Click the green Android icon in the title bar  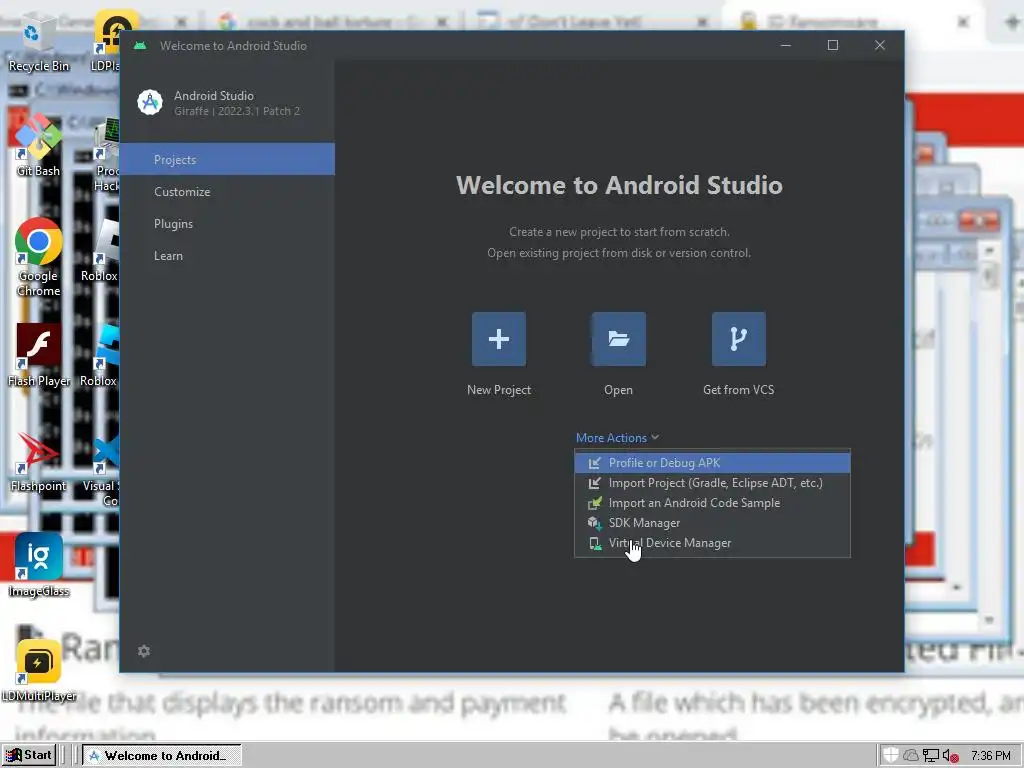pyautogui.click(x=140, y=46)
